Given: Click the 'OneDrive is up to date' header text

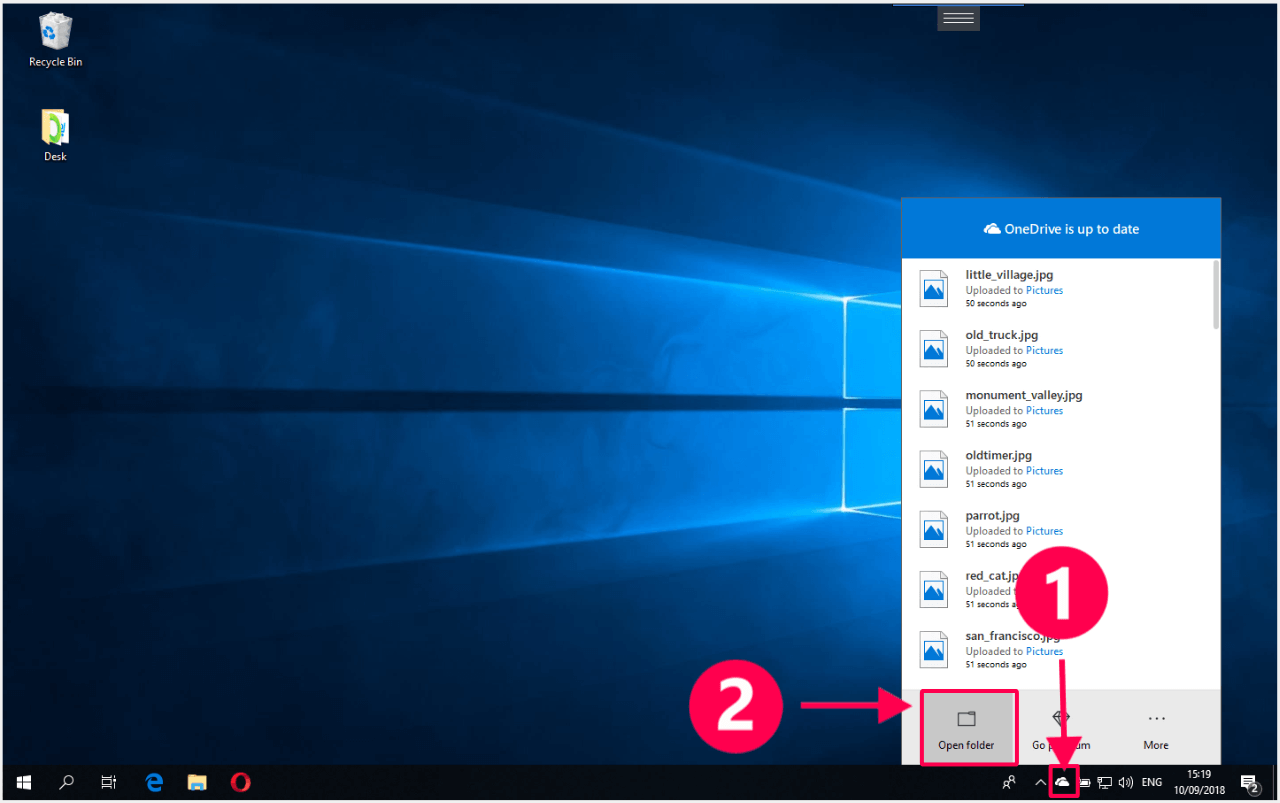Looking at the screenshot, I should [x=1071, y=229].
